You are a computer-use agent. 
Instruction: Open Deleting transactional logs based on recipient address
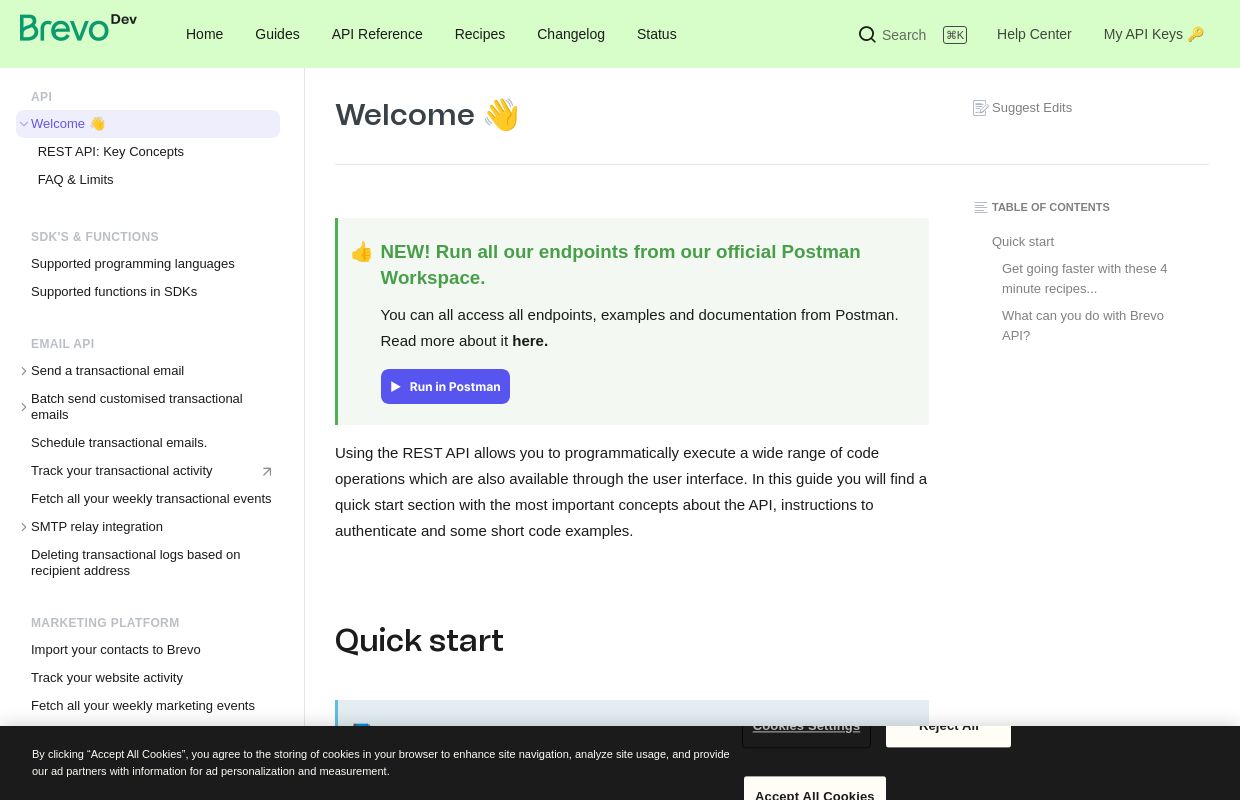click(136, 563)
